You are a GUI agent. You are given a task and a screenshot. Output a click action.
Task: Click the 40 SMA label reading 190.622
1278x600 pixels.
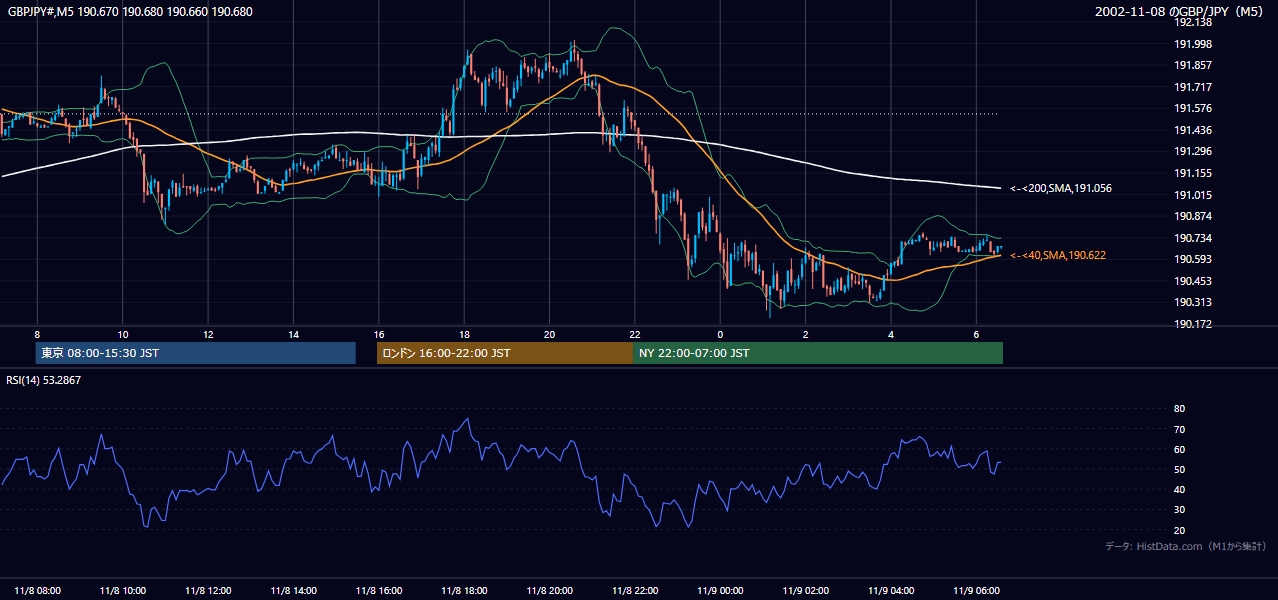point(1058,256)
